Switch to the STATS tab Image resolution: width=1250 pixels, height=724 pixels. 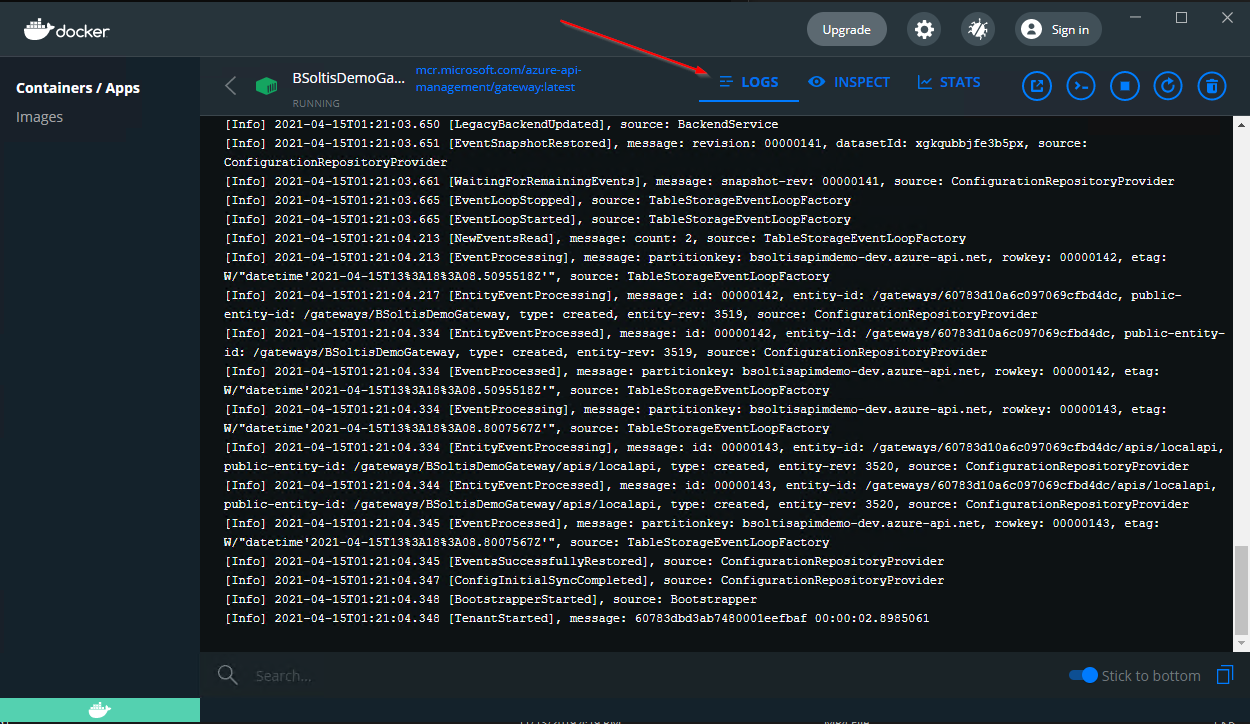(948, 82)
